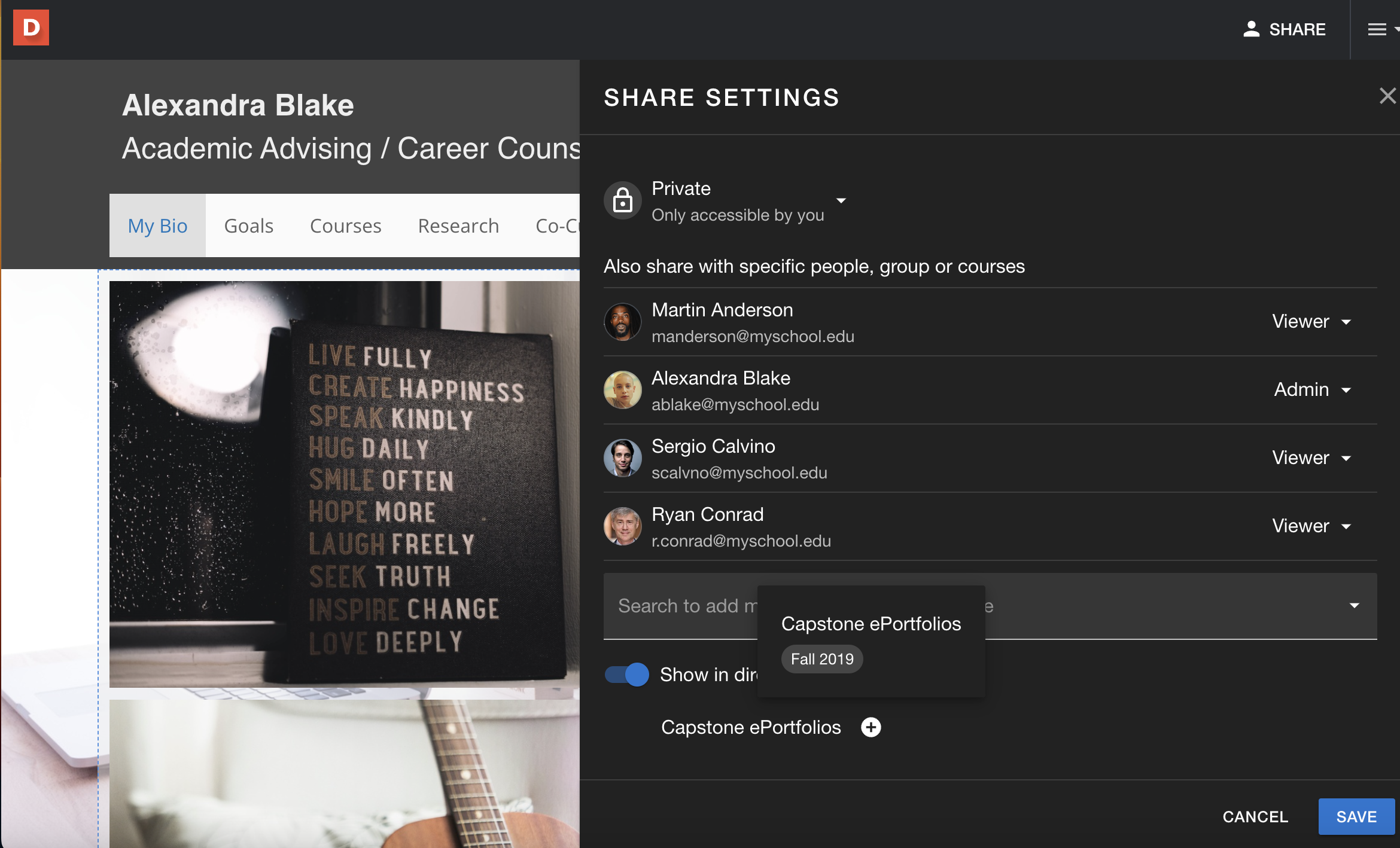
Task: Click the CANCEL button
Action: pos(1255,817)
